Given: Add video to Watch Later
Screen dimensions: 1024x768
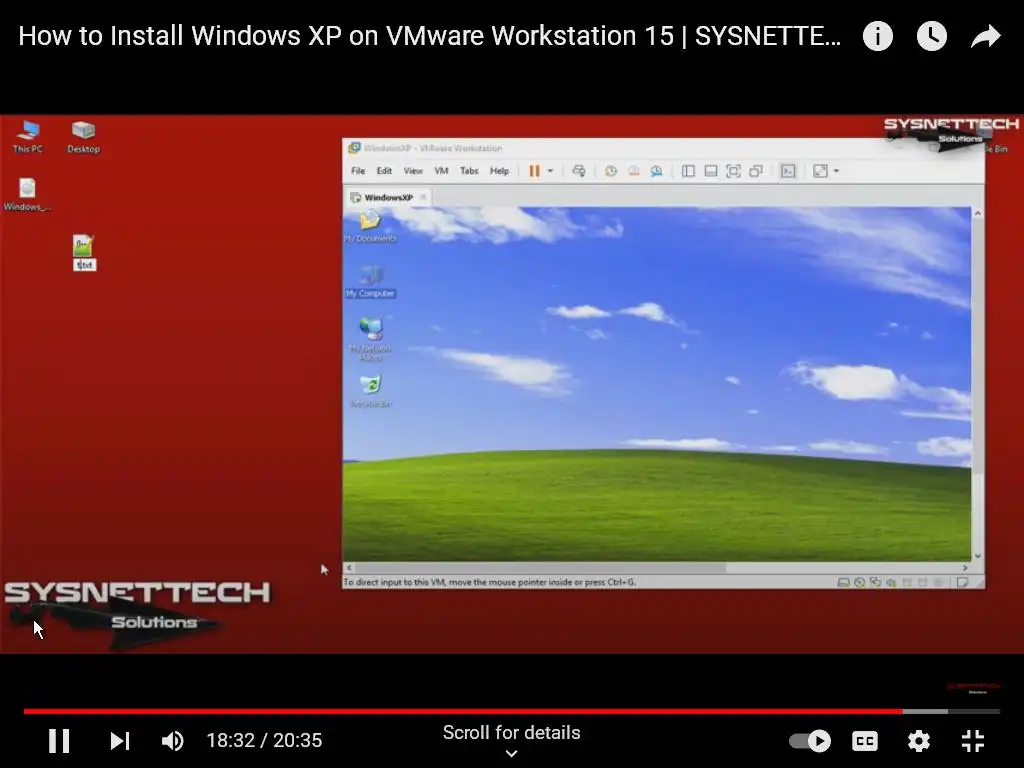Looking at the screenshot, I should [932, 36].
